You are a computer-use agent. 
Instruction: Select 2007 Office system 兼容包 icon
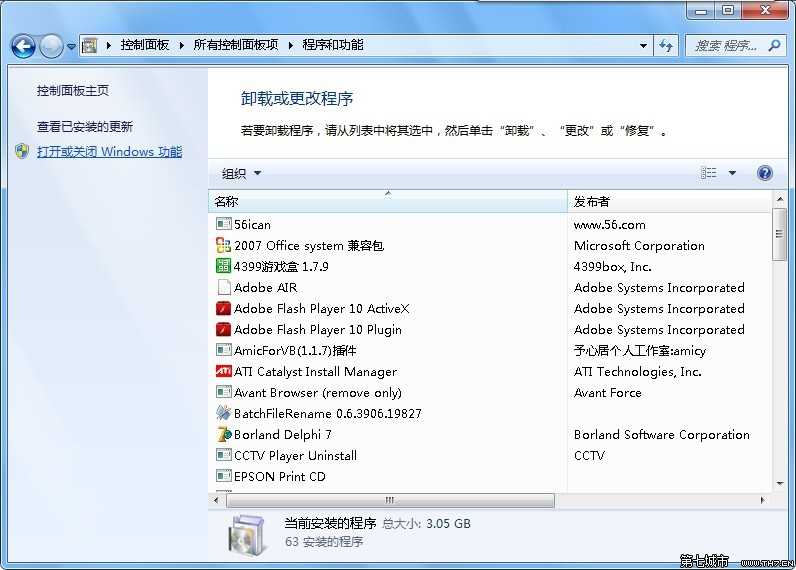(x=223, y=245)
